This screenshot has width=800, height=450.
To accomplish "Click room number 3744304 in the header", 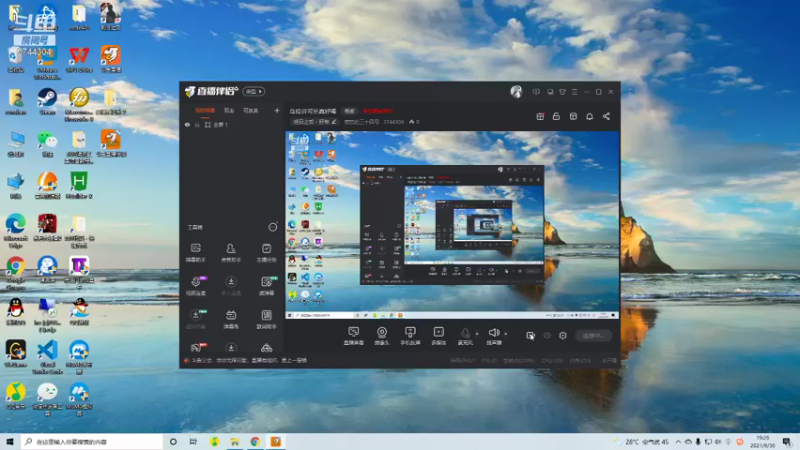I will [x=393, y=122].
